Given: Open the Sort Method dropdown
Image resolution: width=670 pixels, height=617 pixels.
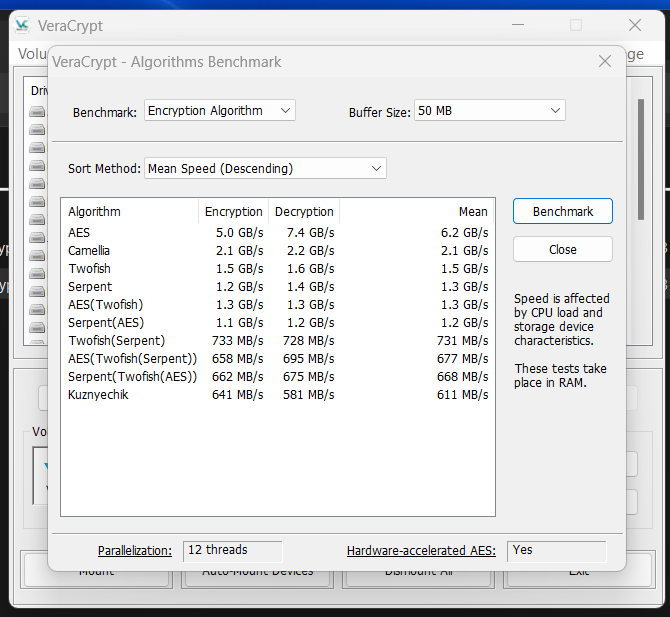Looking at the screenshot, I should click(x=265, y=168).
